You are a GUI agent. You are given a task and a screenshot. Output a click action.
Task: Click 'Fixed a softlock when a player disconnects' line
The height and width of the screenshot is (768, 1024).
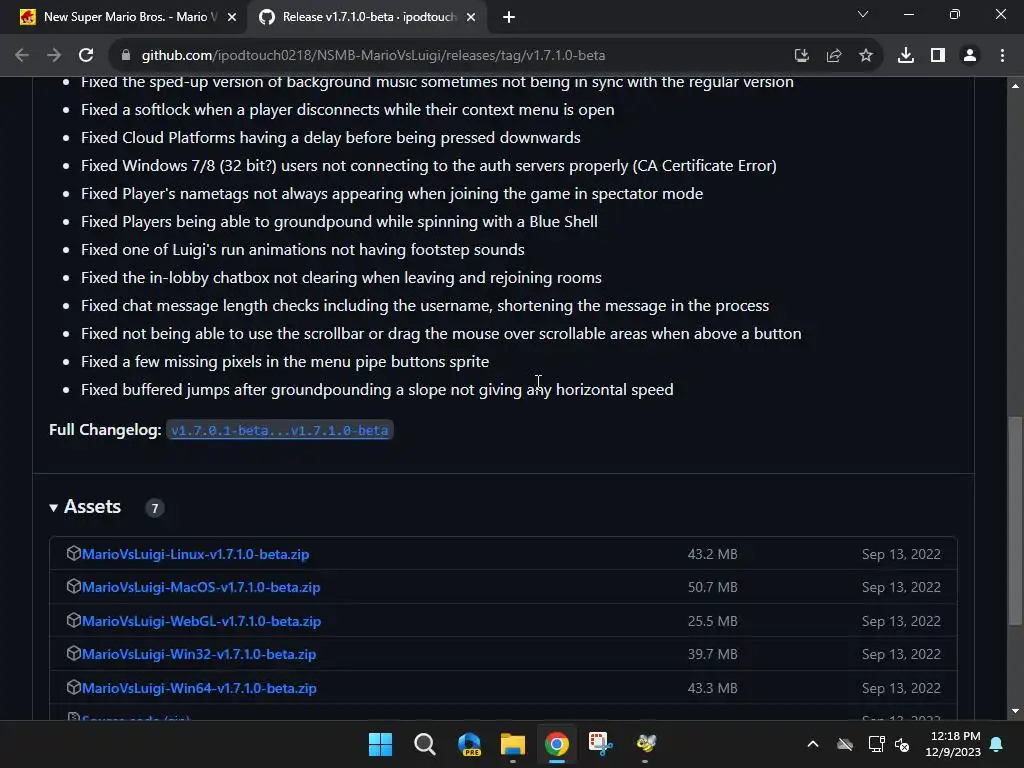coord(347,110)
